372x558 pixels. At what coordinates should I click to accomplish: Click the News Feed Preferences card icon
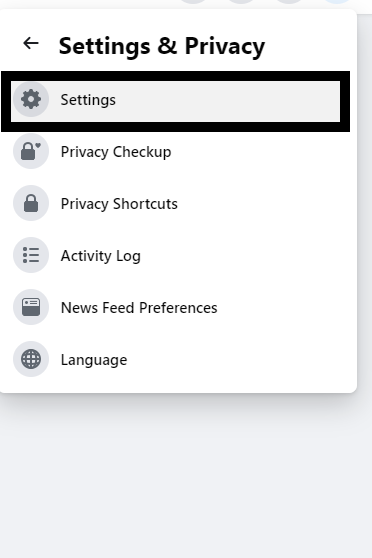[x=31, y=307]
